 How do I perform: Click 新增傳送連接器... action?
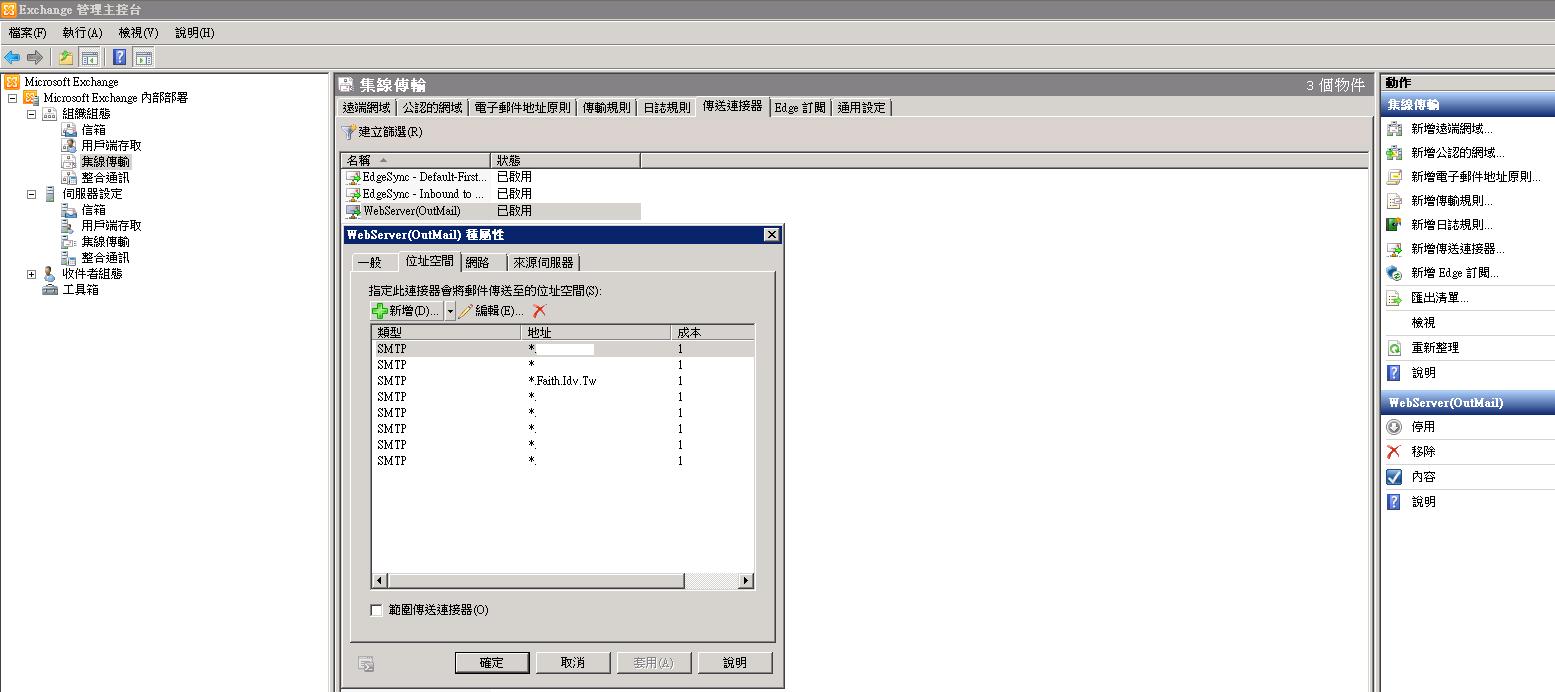point(1458,249)
